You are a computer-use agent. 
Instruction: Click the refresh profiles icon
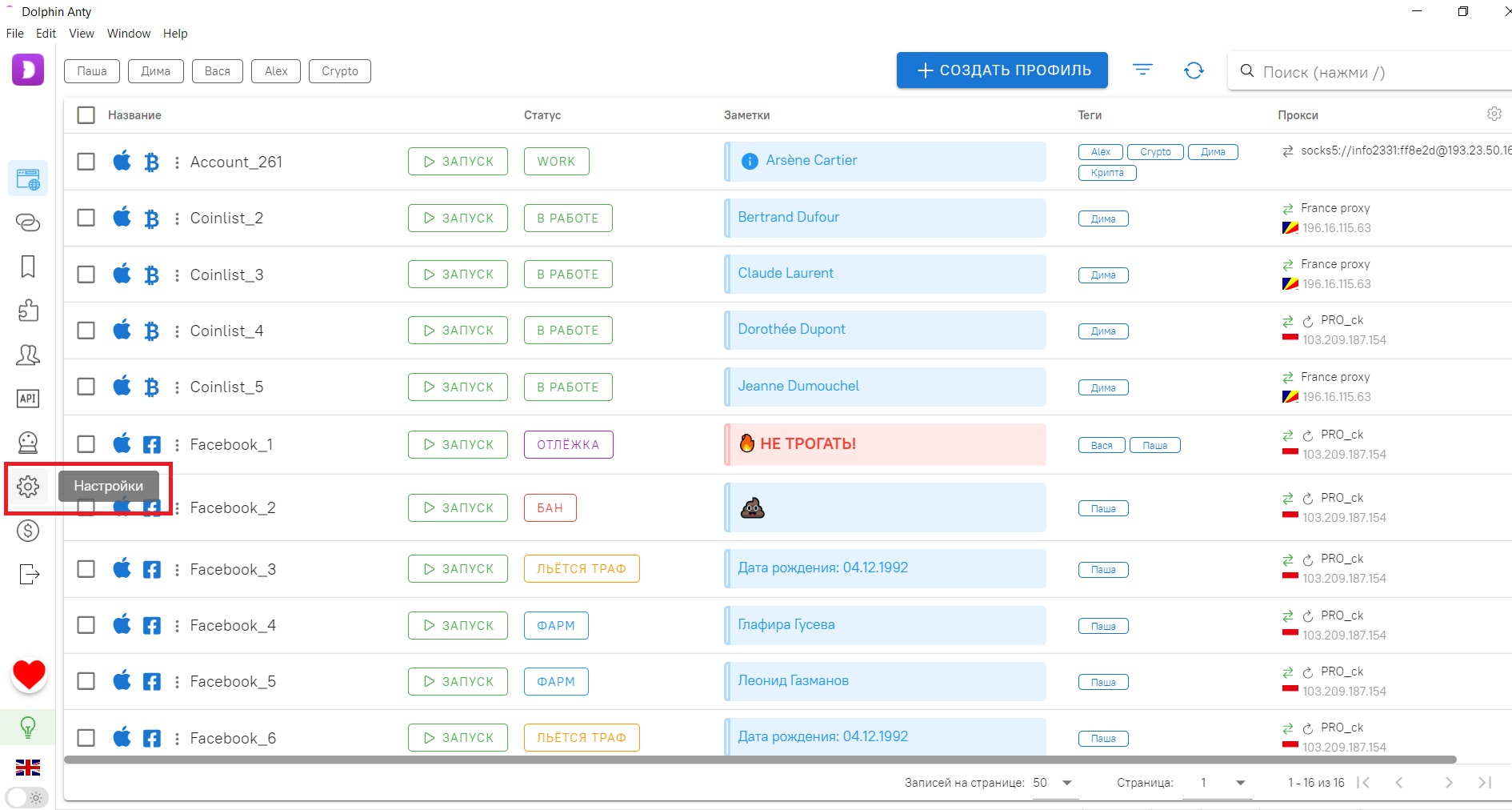[1194, 70]
